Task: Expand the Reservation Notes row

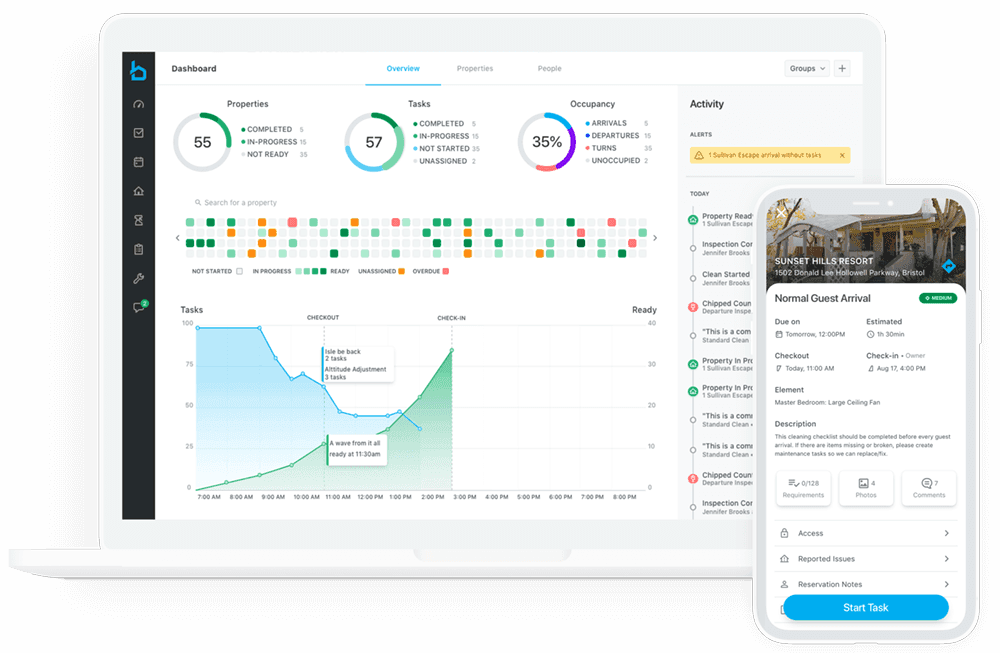Action: 862,584
